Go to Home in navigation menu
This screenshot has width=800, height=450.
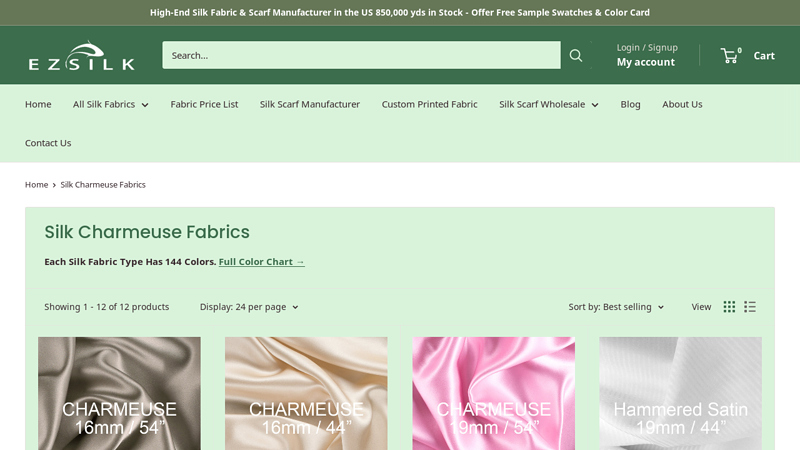[x=38, y=104]
